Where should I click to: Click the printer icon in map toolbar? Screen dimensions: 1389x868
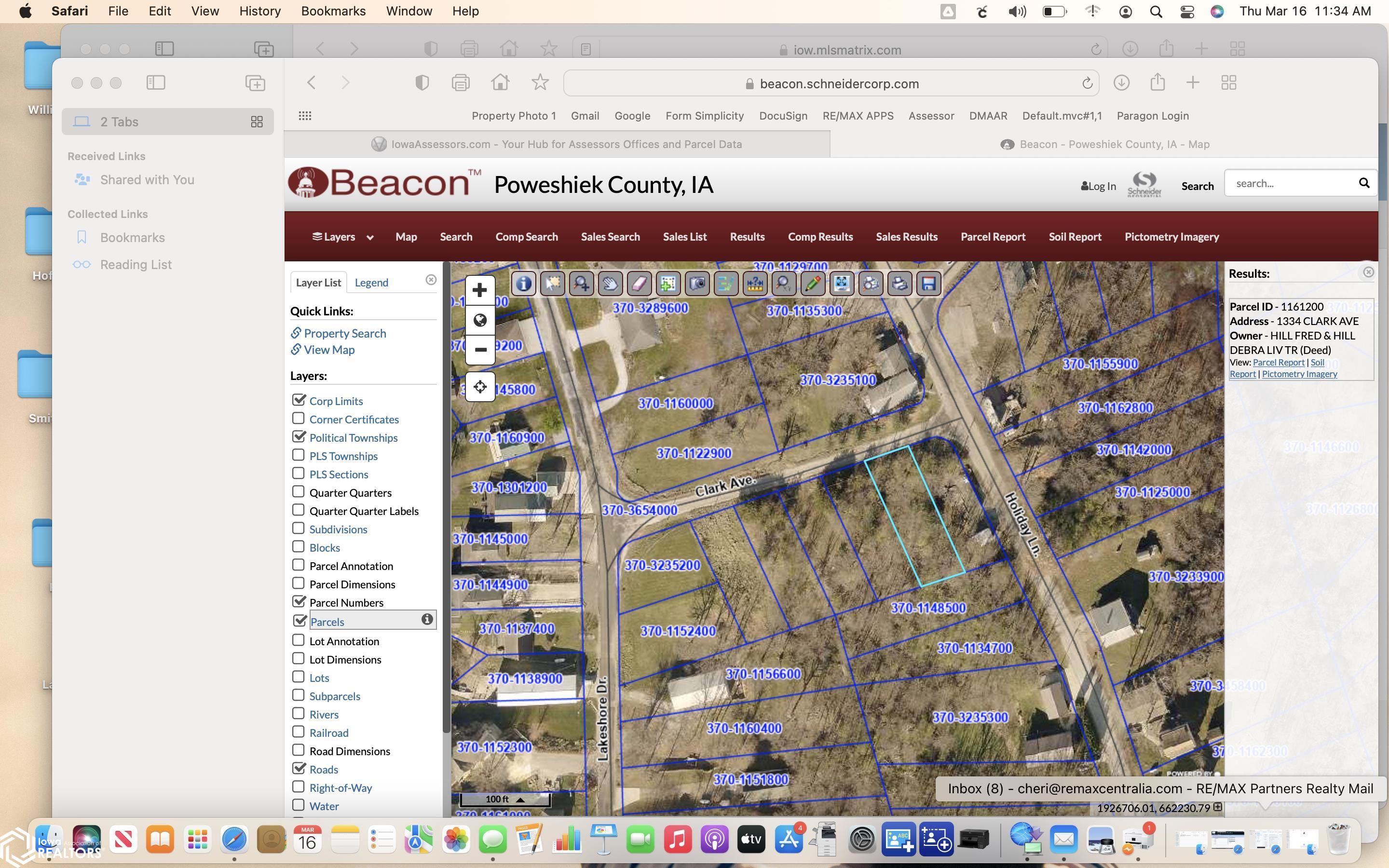pyautogui.click(x=900, y=284)
